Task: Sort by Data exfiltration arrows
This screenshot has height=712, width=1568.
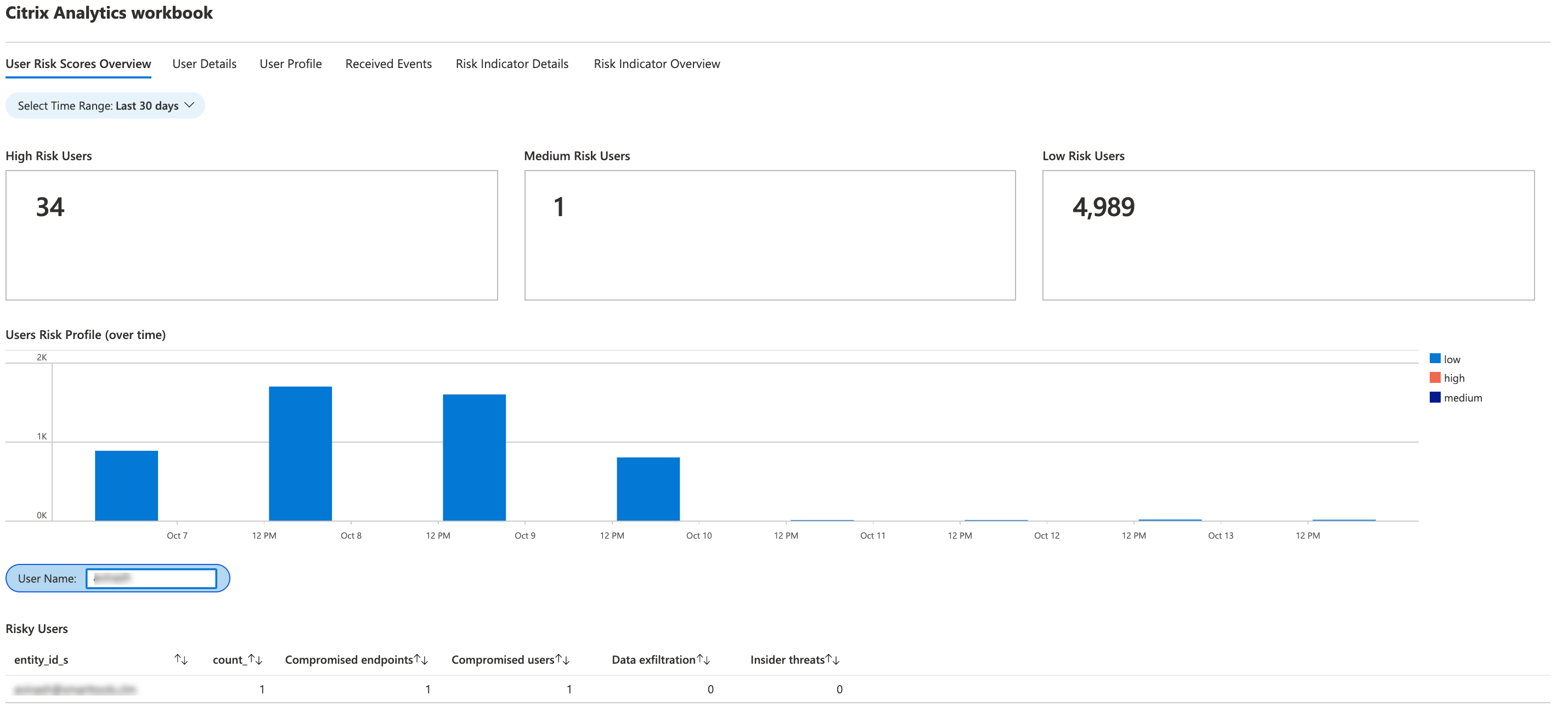Action: pos(704,660)
